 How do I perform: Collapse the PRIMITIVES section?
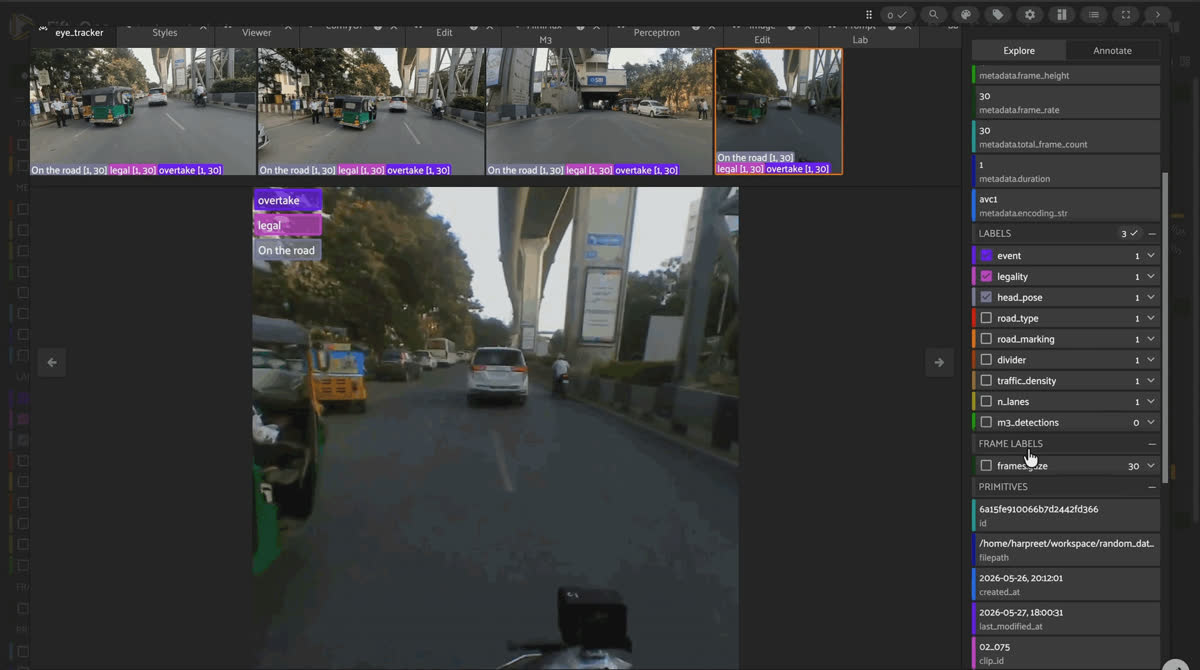pyautogui.click(x=1152, y=487)
